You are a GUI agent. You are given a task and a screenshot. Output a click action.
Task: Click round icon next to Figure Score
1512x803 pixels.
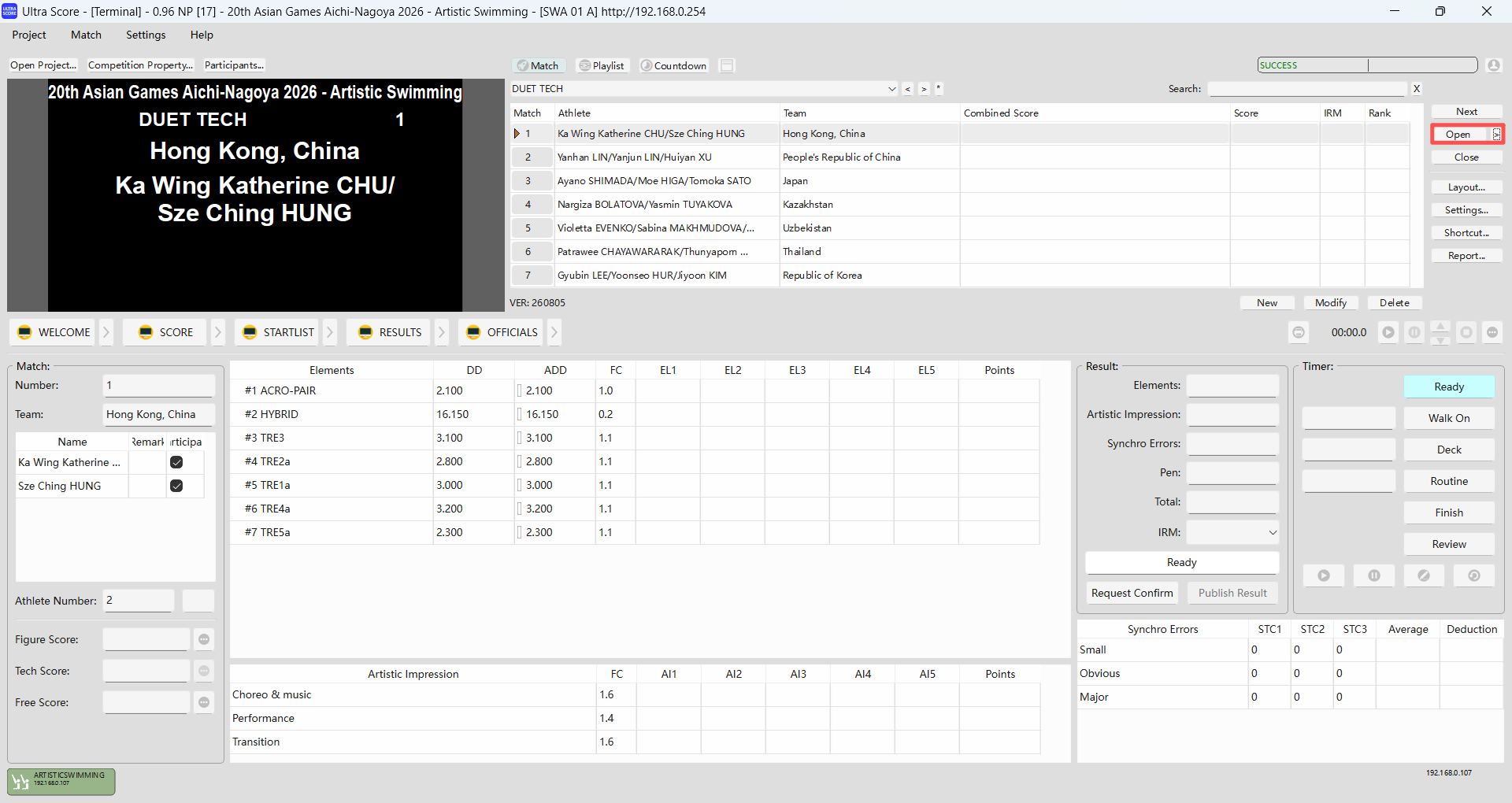pos(204,639)
